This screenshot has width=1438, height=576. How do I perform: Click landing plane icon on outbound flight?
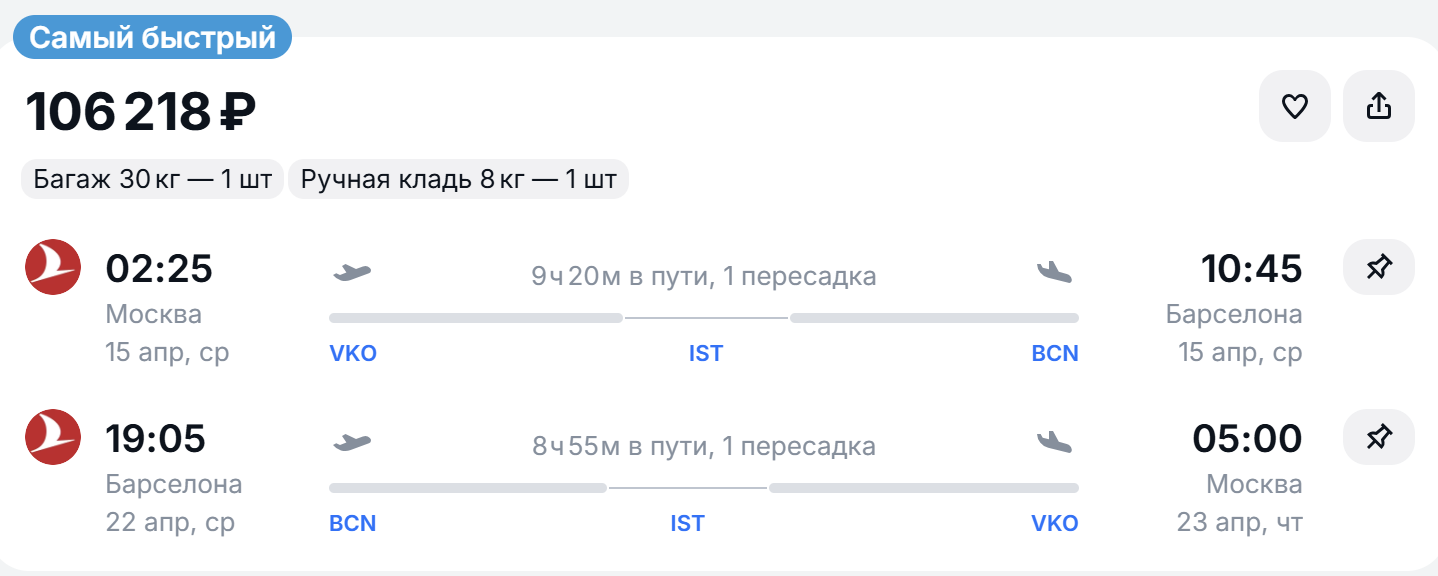[x=1054, y=271]
